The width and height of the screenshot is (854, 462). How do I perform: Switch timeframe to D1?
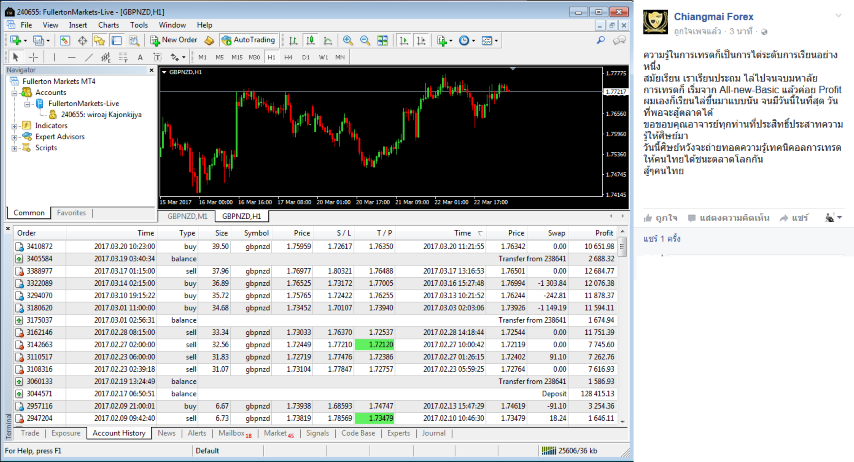(x=306, y=57)
